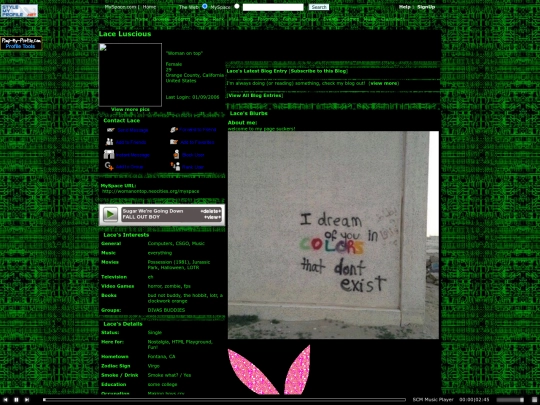The height and width of the screenshot is (405, 540).
Task: Click the Rank User icon
Action: (175, 166)
